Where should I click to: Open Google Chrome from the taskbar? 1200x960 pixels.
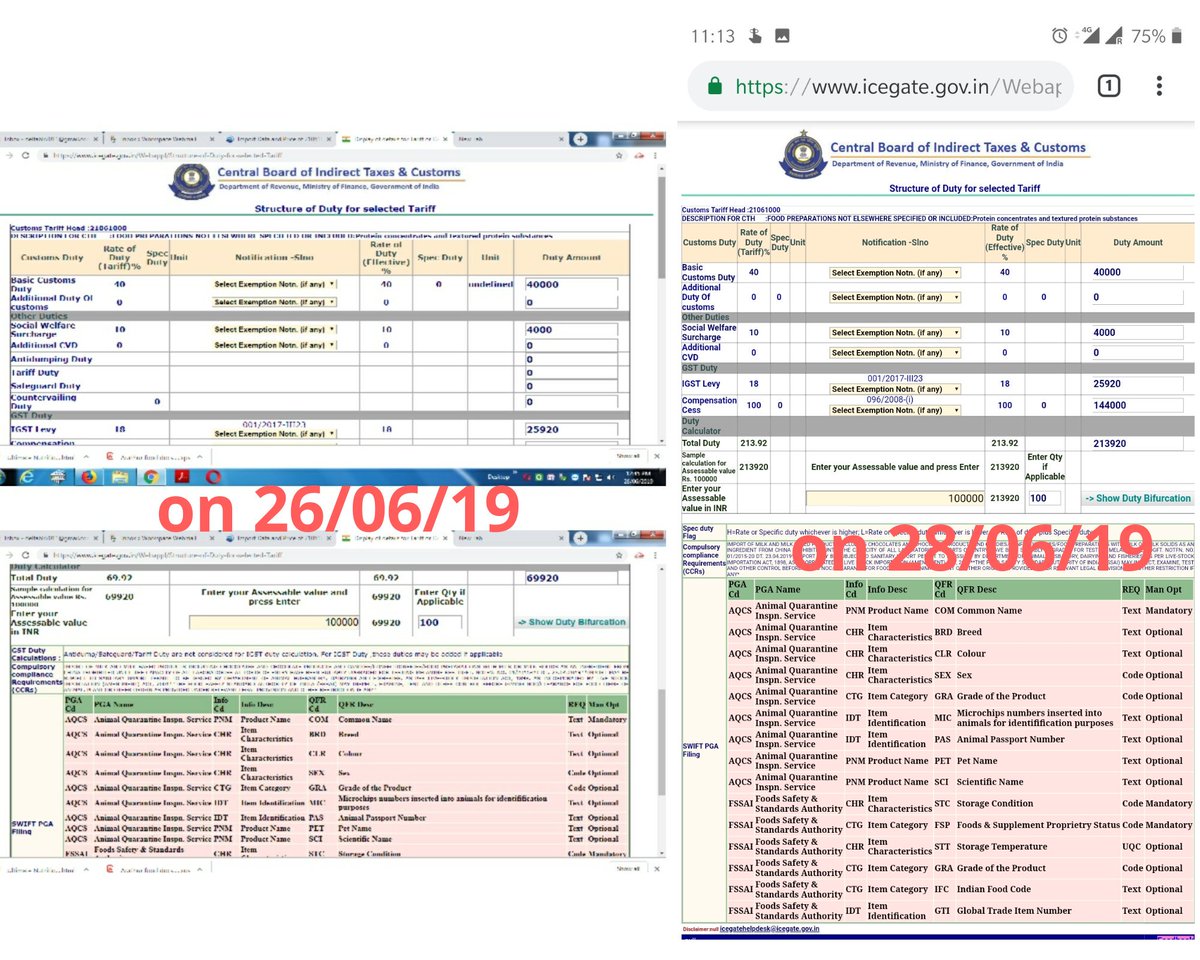150,478
